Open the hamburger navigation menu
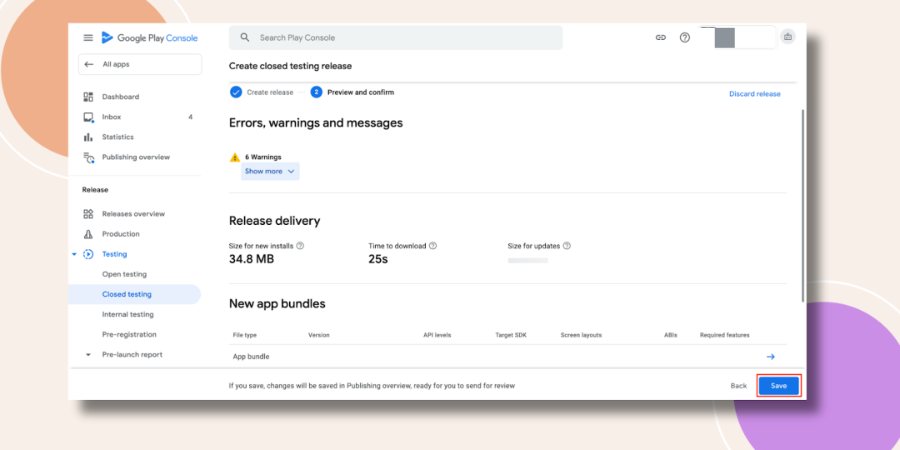900x450 pixels. 88,38
